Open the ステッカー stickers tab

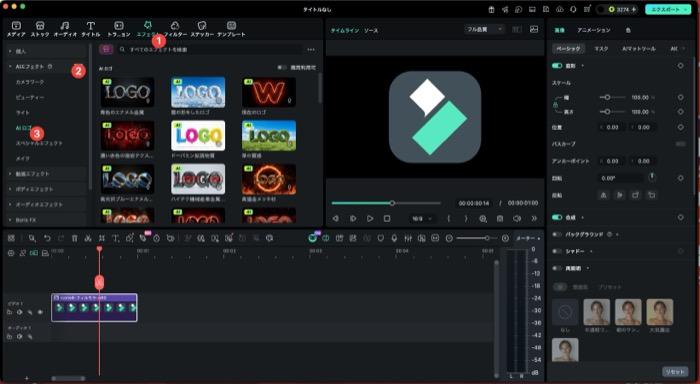(202, 29)
